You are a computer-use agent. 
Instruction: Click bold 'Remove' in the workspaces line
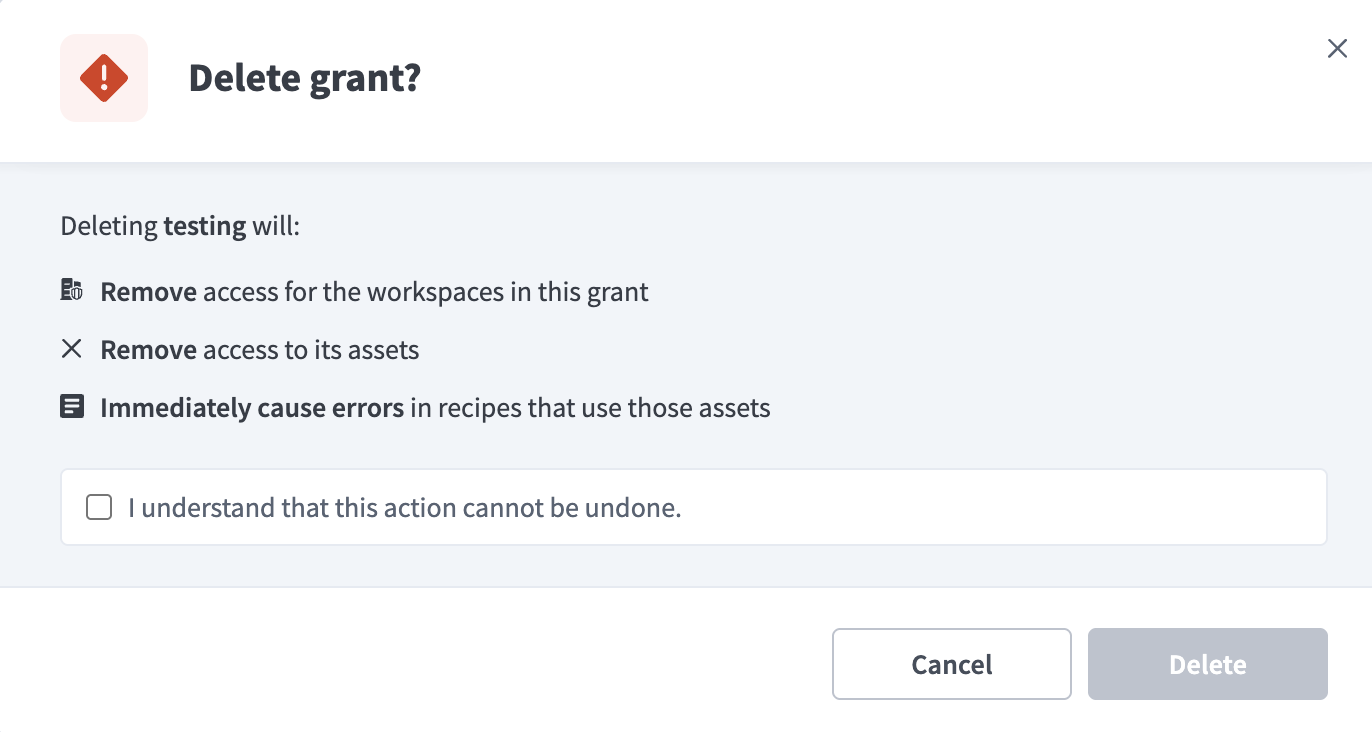coord(149,292)
